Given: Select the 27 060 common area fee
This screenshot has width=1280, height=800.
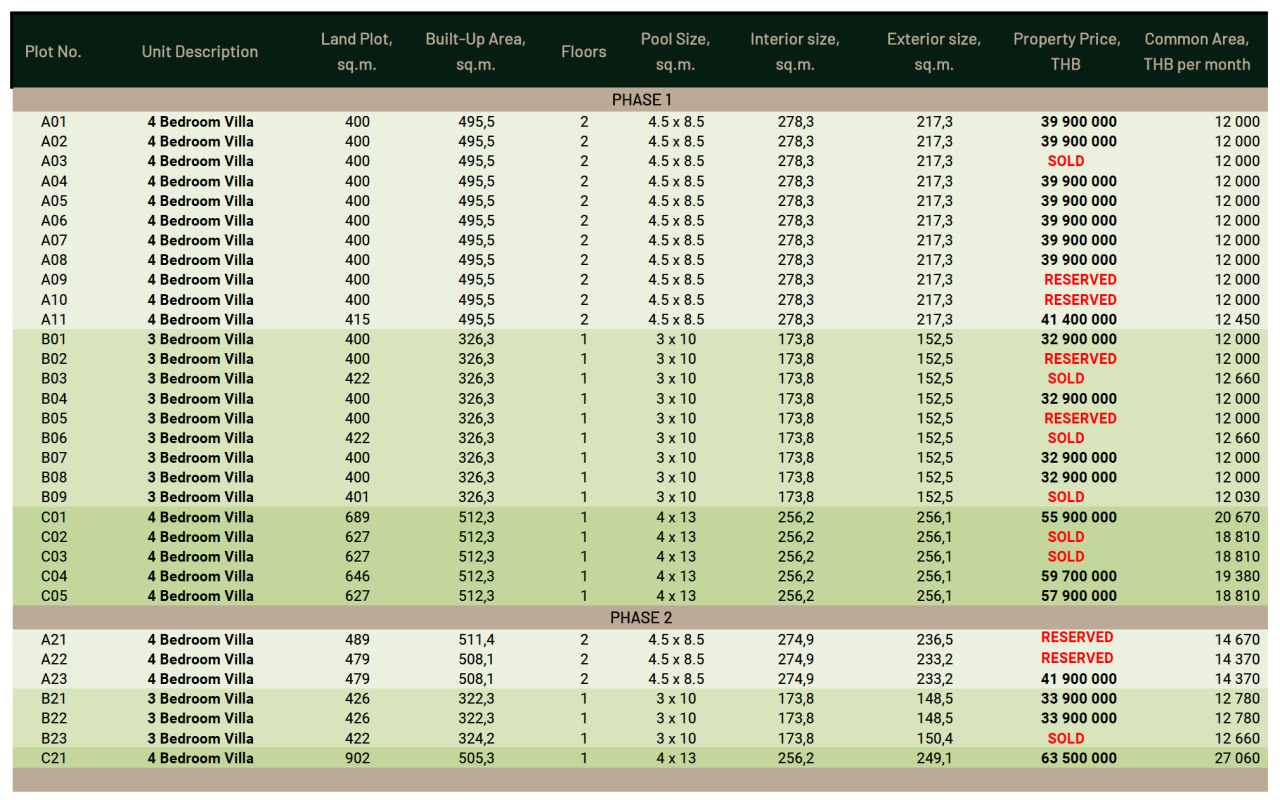Looking at the screenshot, I should pyautogui.click(x=1236, y=758).
